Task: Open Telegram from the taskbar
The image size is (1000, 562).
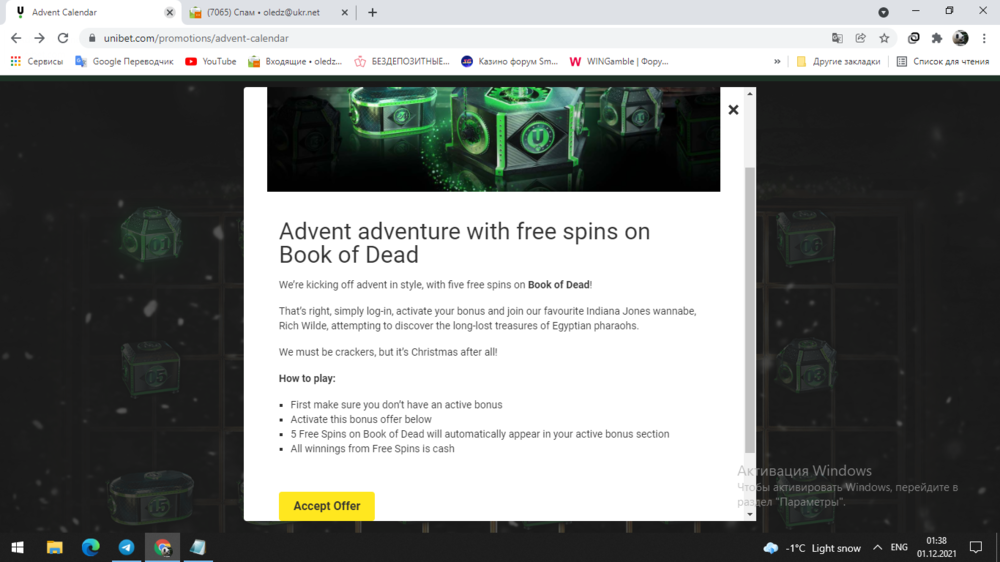Action: [127, 547]
